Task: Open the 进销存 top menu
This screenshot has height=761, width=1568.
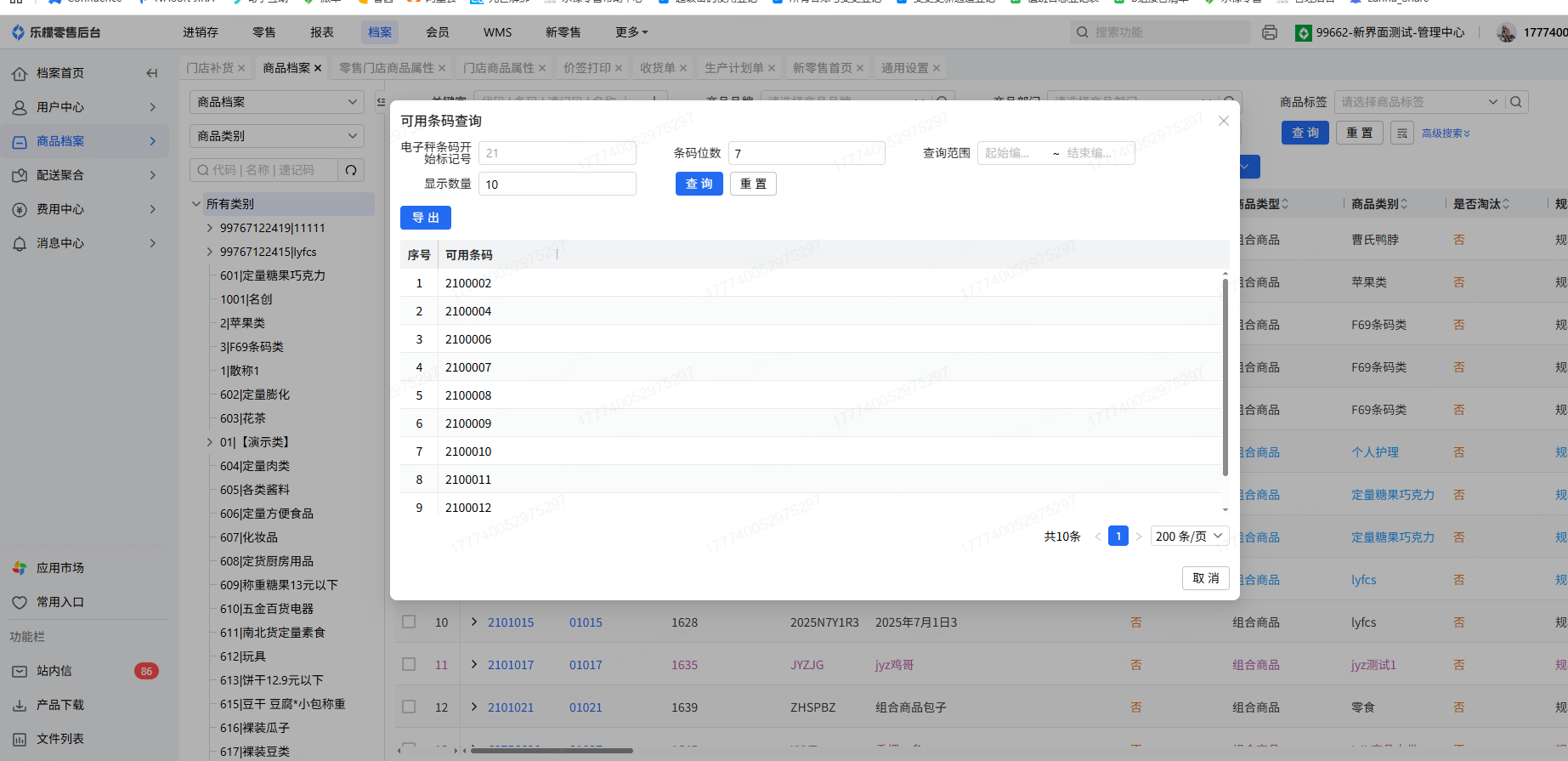Action: tap(201, 32)
